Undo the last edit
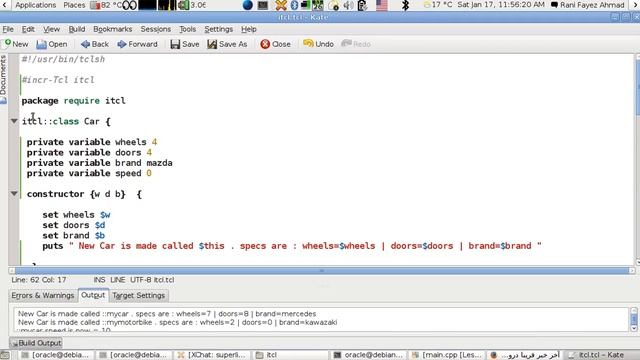Viewport: 640px width, 360px height. [318, 44]
